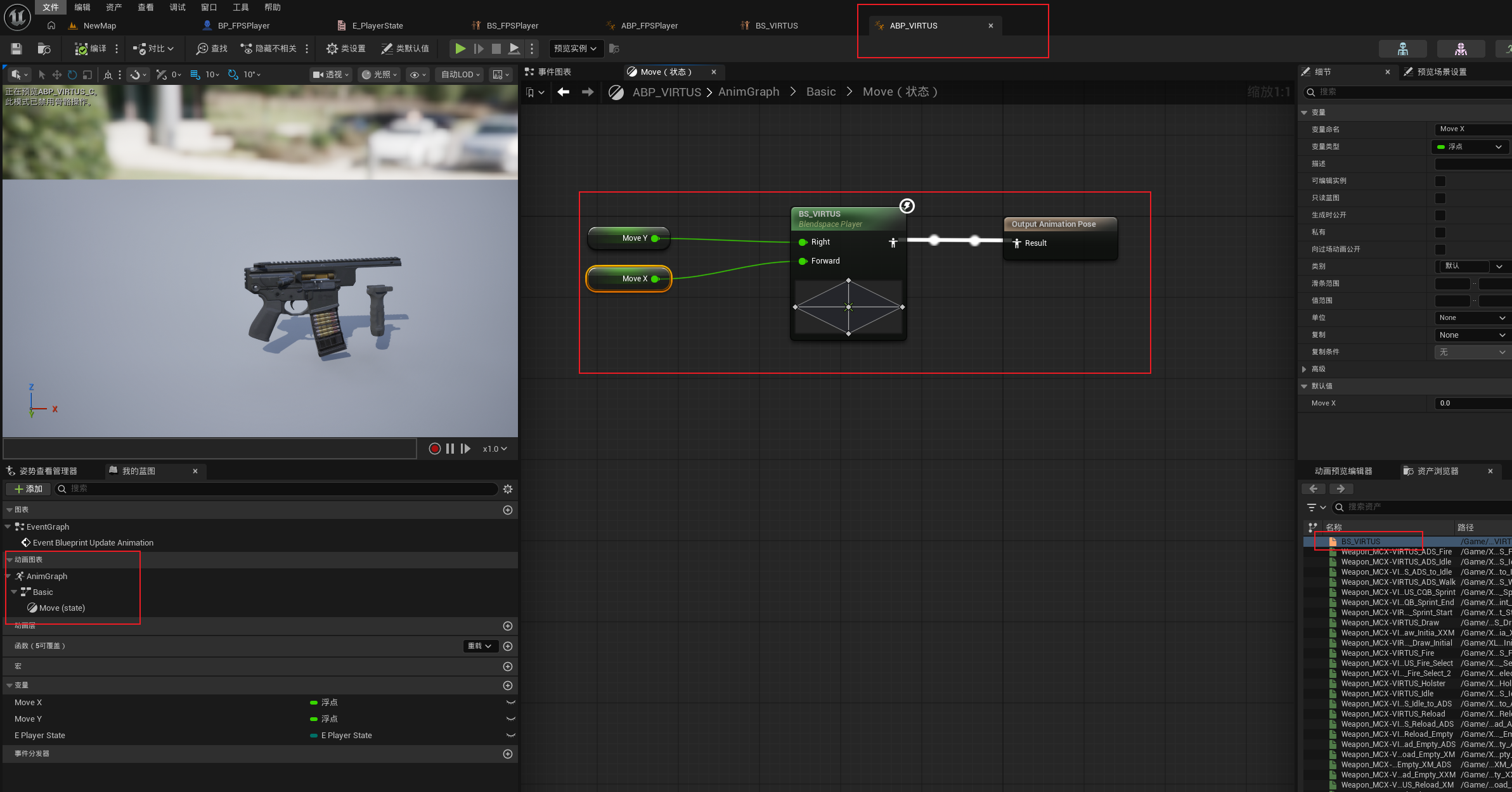Navigate forward in the graph history
Viewport: 1512px width, 792px height.
coord(588,93)
